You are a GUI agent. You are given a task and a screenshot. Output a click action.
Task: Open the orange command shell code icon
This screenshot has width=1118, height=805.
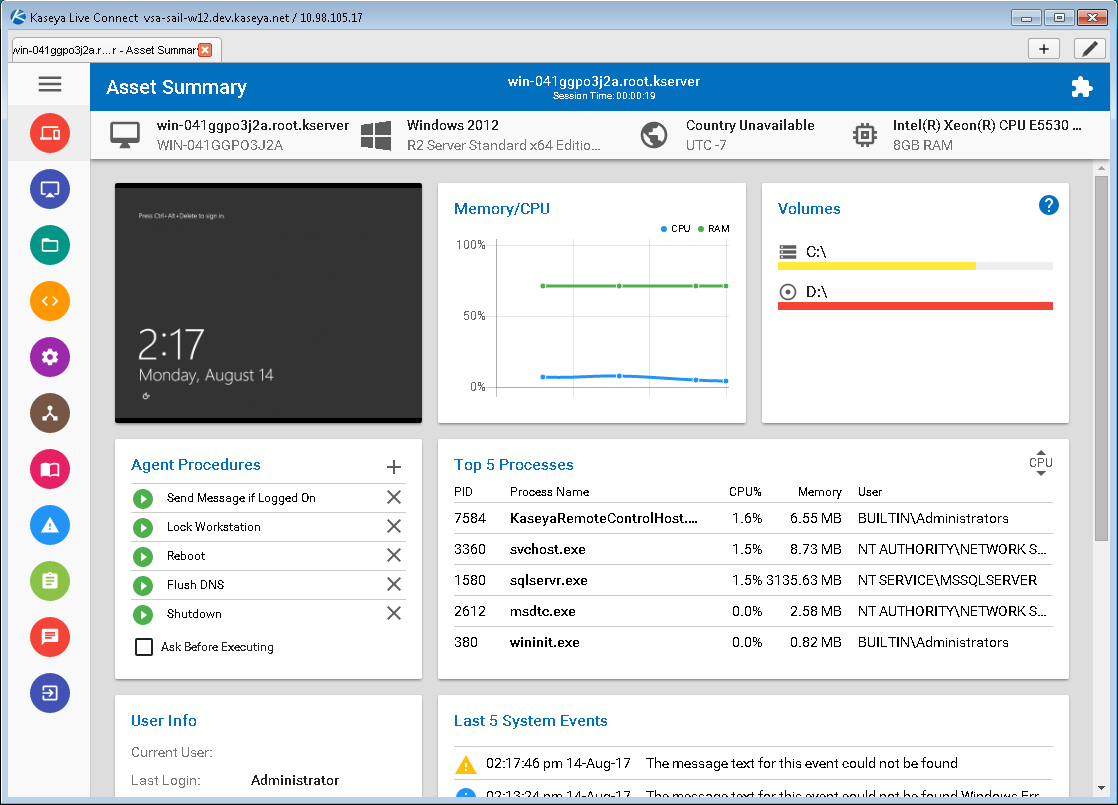(x=50, y=301)
